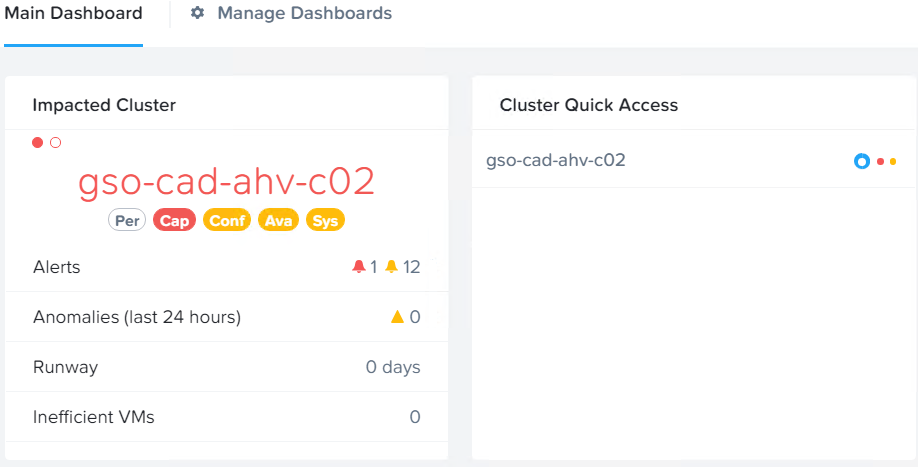Click the red status dot in Cluster Quick Access
Viewport: 918px width, 467px height.
(880, 162)
